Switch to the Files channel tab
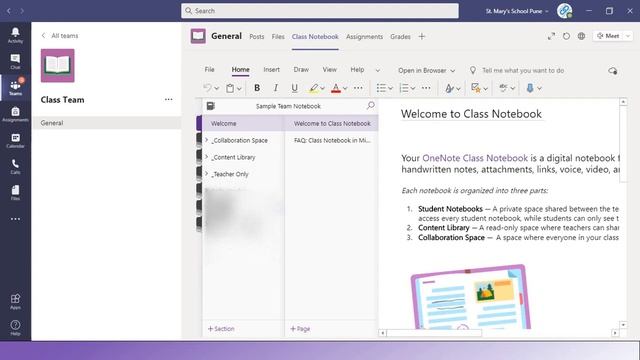The height and width of the screenshot is (360, 640). pyautogui.click(x=278, y=37)
